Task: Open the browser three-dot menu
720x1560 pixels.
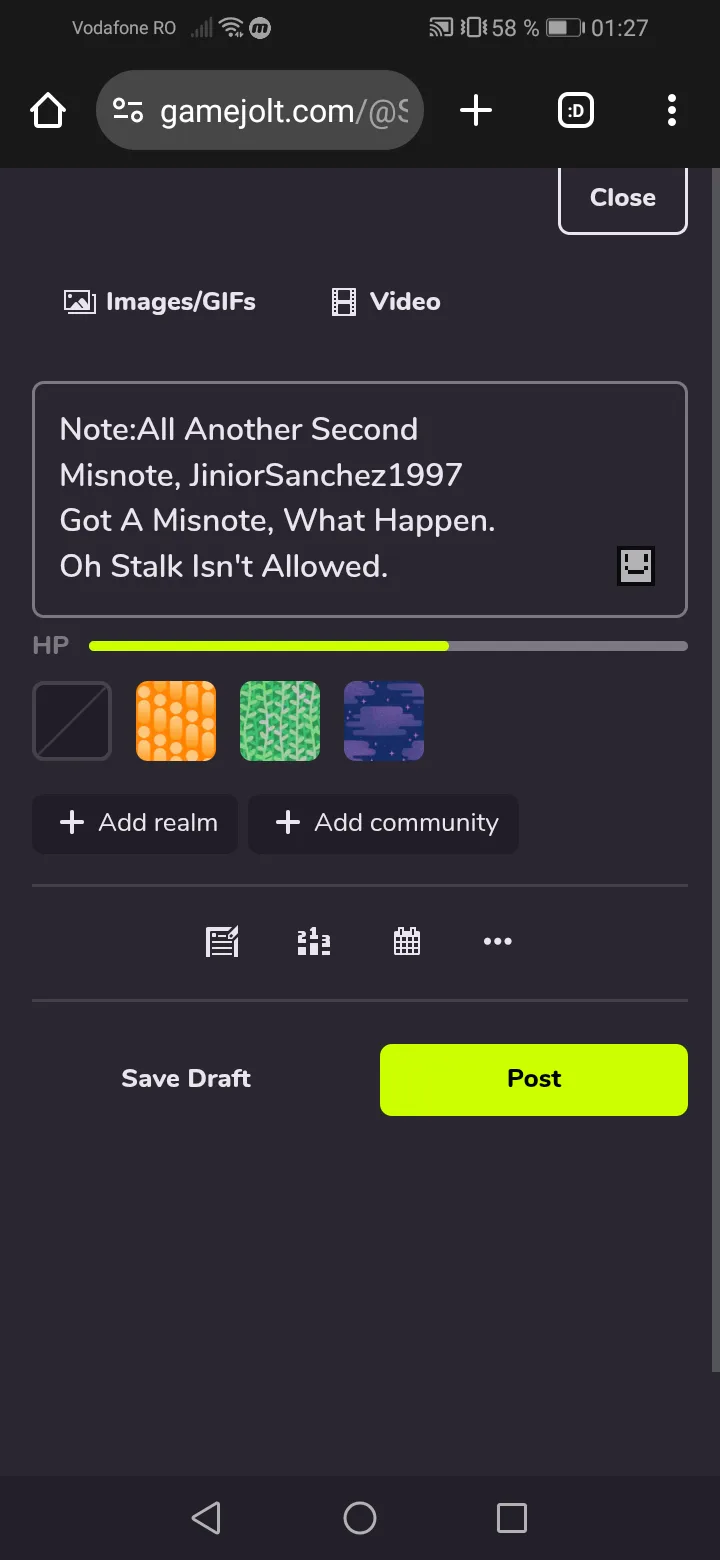Action: point(671,111)
